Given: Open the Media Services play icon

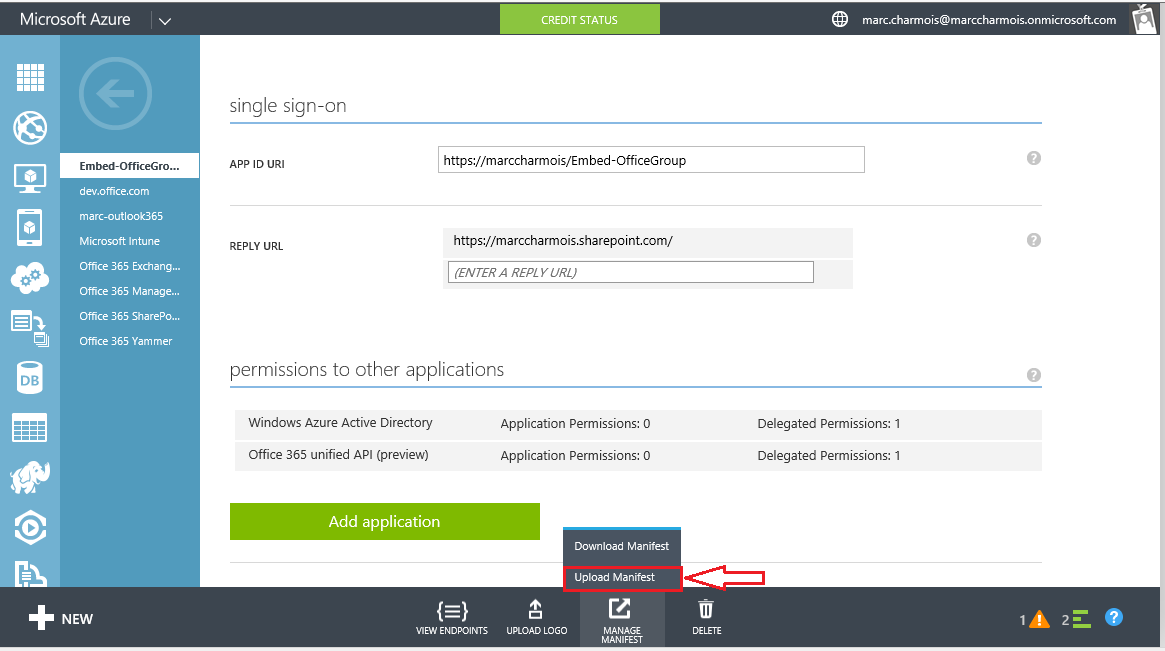Looking at the screenshot, I should point(30,528).
